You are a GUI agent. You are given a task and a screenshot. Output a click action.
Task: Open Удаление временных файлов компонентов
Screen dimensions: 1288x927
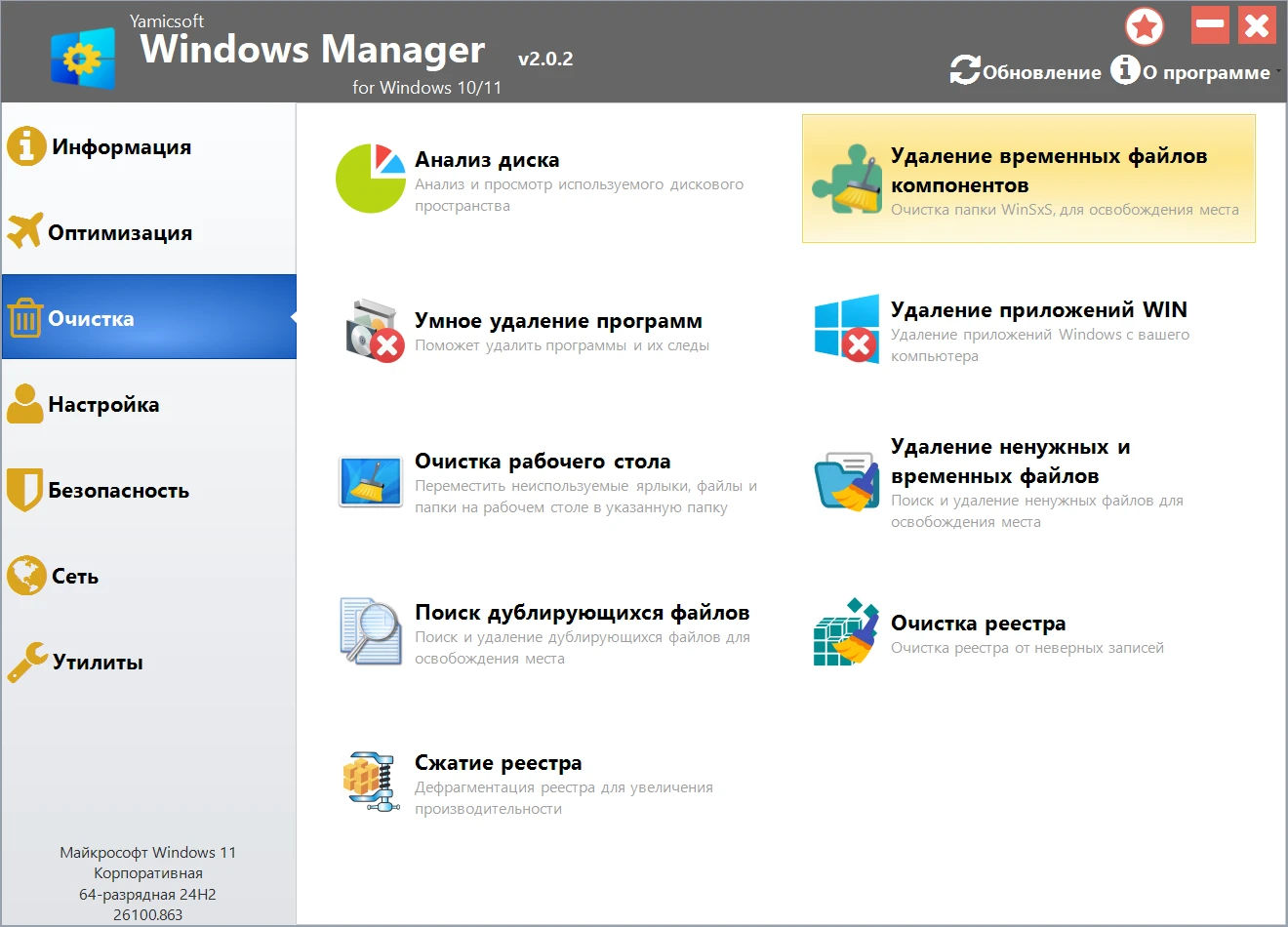pyautogui.click(x=1028, y=179)
